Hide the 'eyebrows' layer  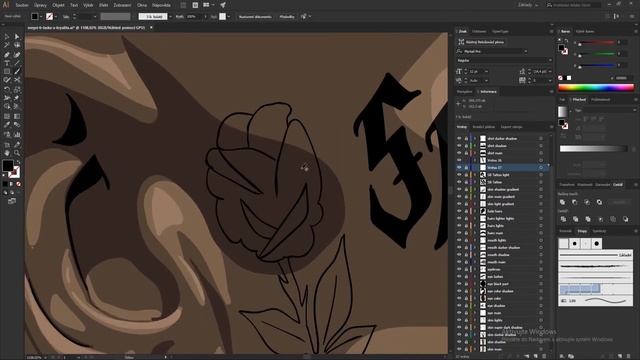[x=459, y=269]
